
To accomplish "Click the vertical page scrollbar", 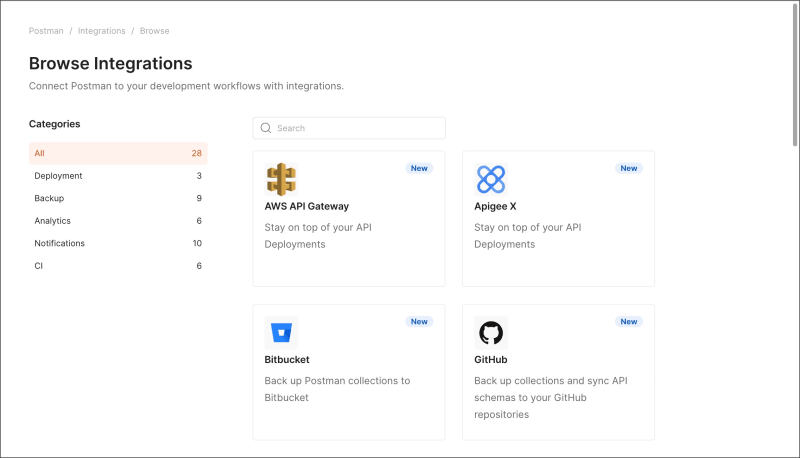I will pos(795,74).
